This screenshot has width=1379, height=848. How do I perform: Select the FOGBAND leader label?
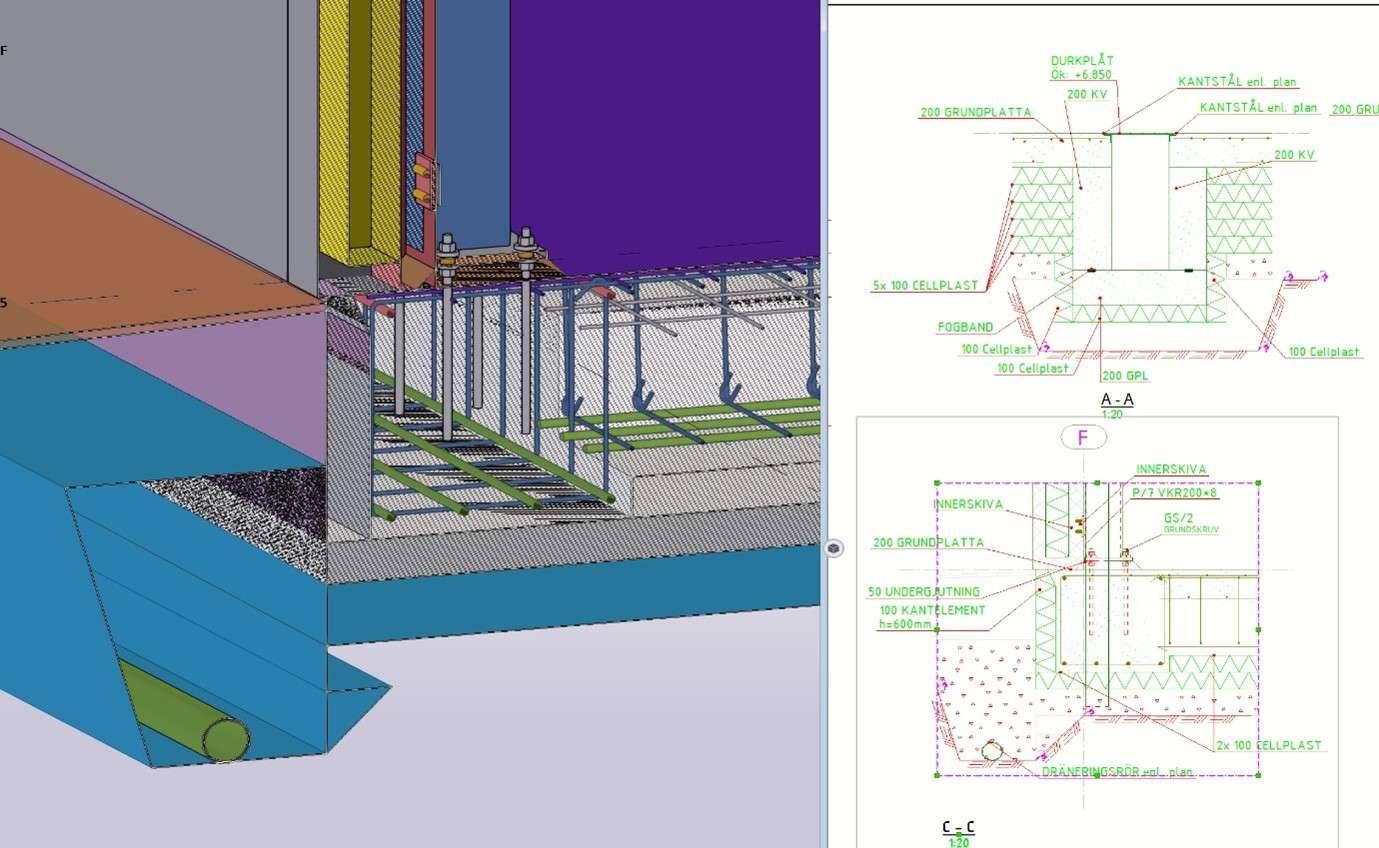966,326
